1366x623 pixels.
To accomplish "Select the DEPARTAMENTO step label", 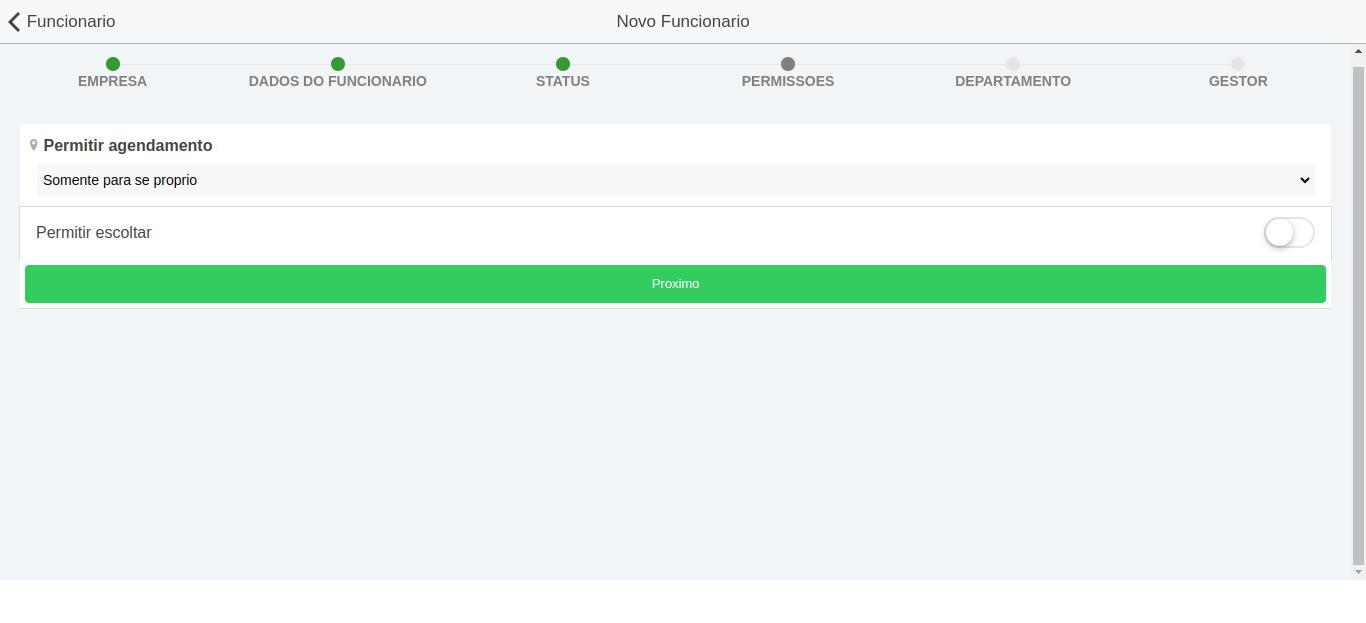I will (1012, 82).
